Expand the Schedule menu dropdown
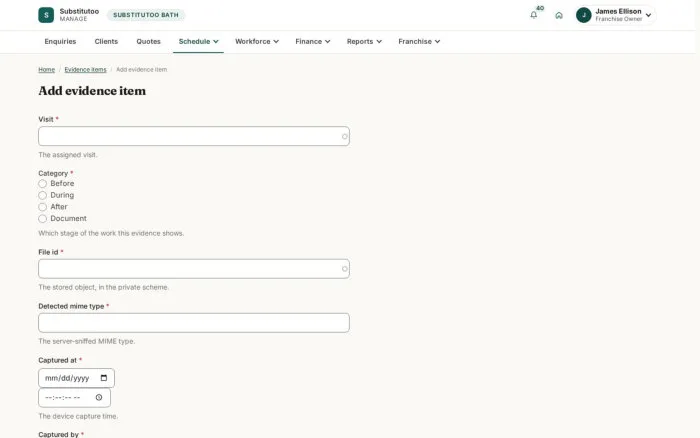This screenshot has width=700, height=438. coord(198,42)
